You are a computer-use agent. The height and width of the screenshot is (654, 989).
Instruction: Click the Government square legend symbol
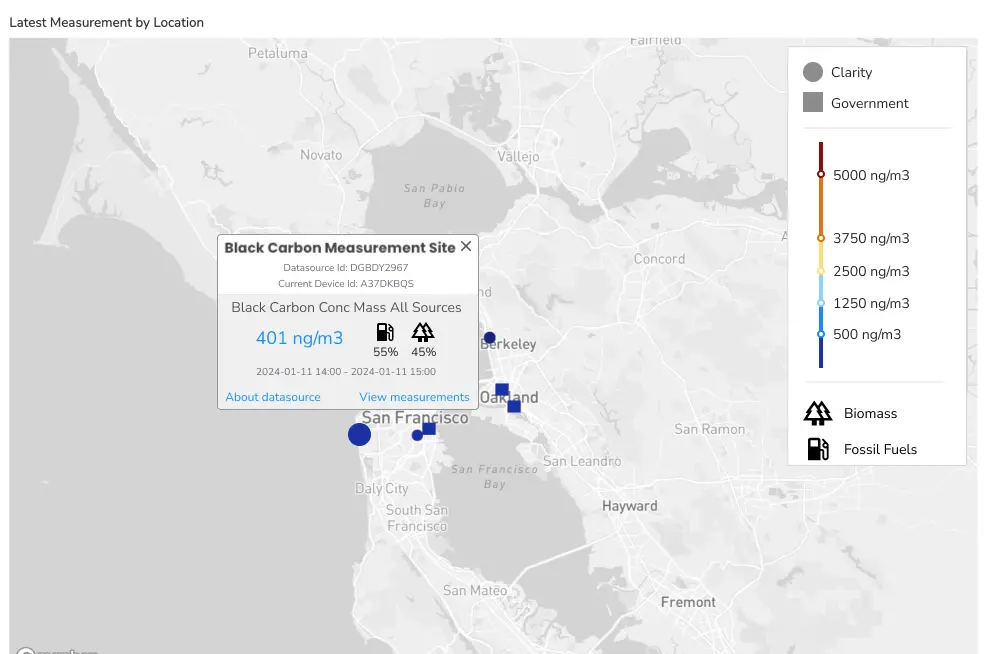point(813,103)
